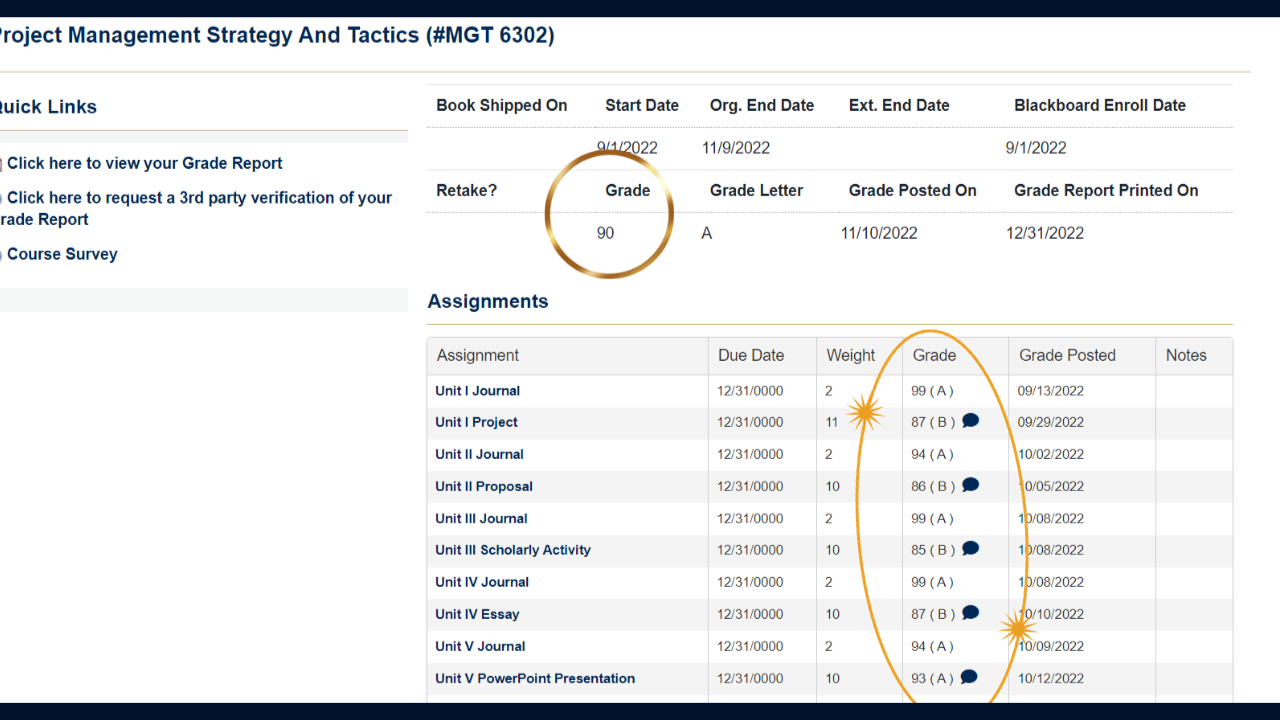
Task: Select the Unit V Journal assignment
Action: point(479,646)
